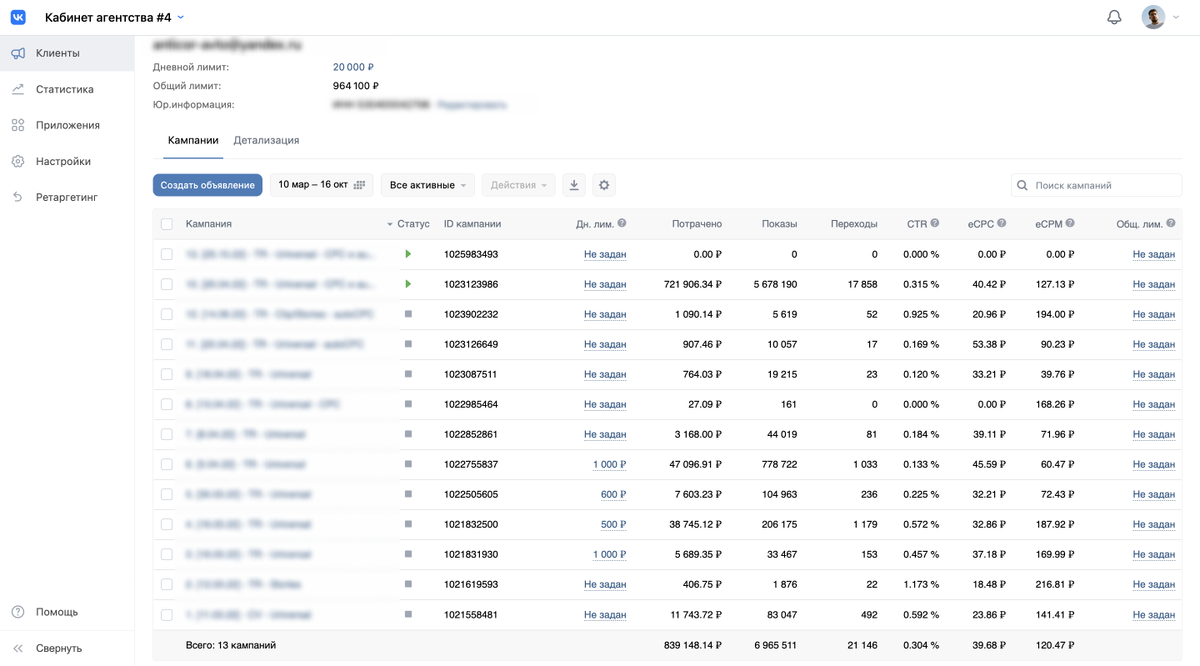
Task: Click the user avatar photo
Action: pyautogui.click(x=1153, y=17)
